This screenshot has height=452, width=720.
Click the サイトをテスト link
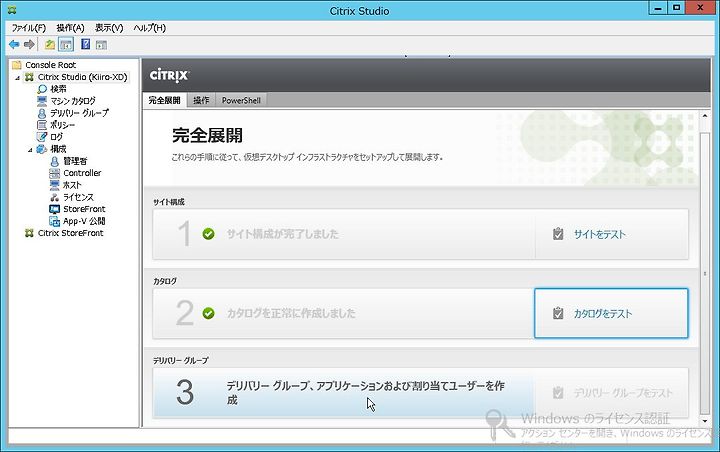click(x=599, y=234)
